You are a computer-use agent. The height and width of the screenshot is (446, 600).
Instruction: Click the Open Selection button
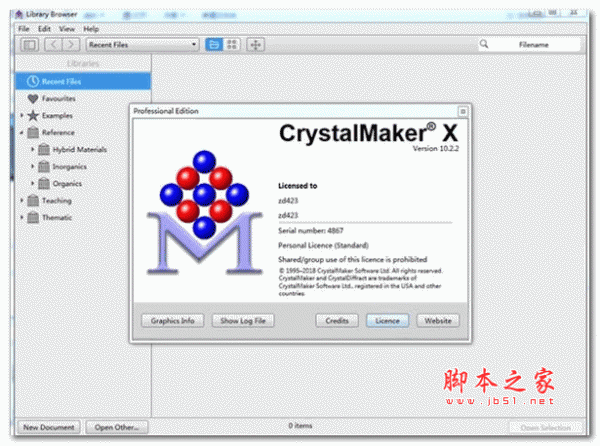546,427
